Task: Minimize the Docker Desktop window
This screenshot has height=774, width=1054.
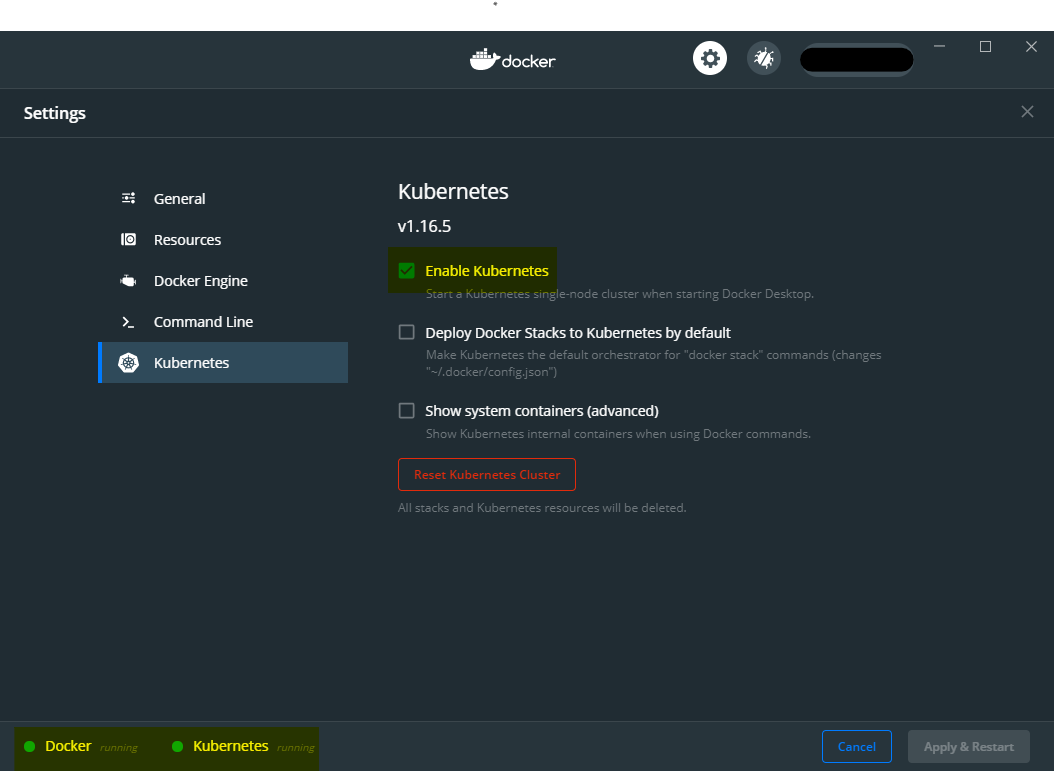Action: [940, 46]
